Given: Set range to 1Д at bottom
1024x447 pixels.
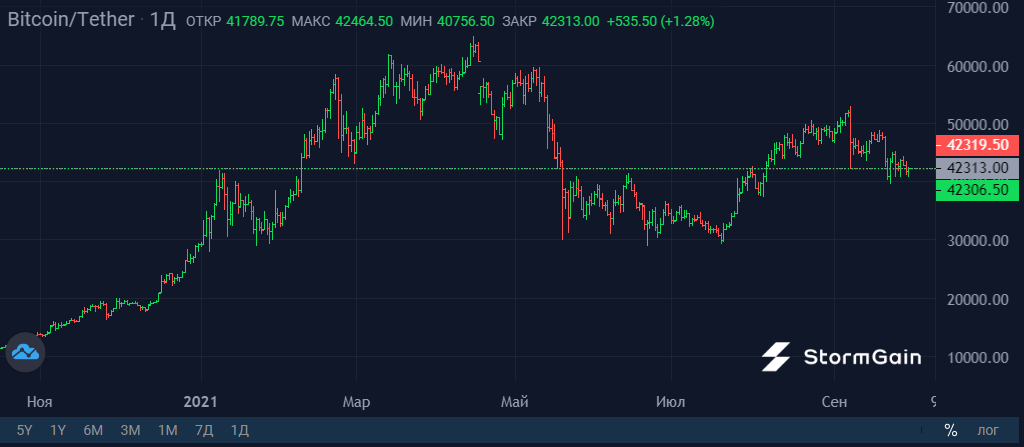Looking at the screenshot, I should 240,430.
